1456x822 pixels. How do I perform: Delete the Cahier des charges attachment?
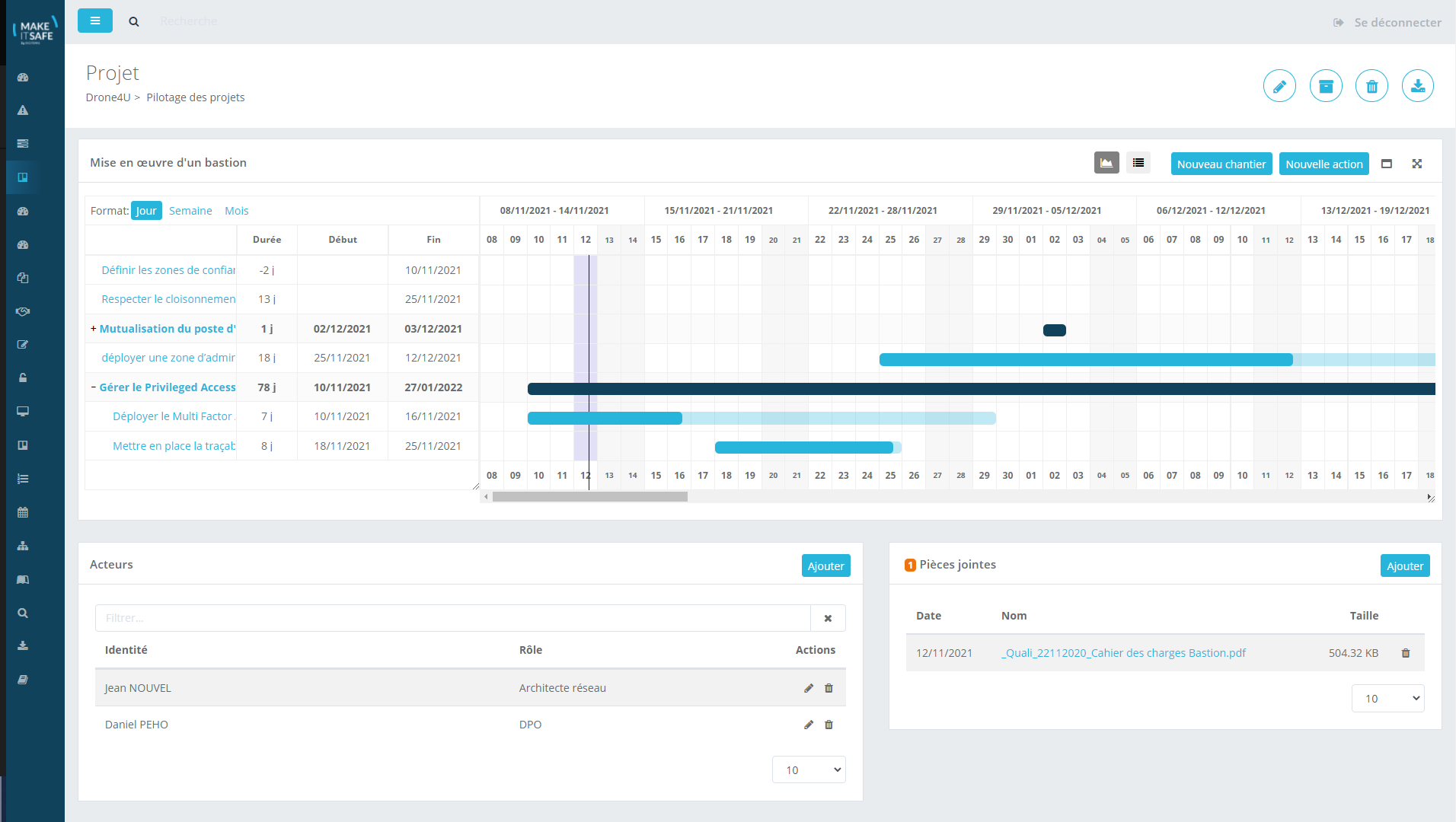point(1406,653)
